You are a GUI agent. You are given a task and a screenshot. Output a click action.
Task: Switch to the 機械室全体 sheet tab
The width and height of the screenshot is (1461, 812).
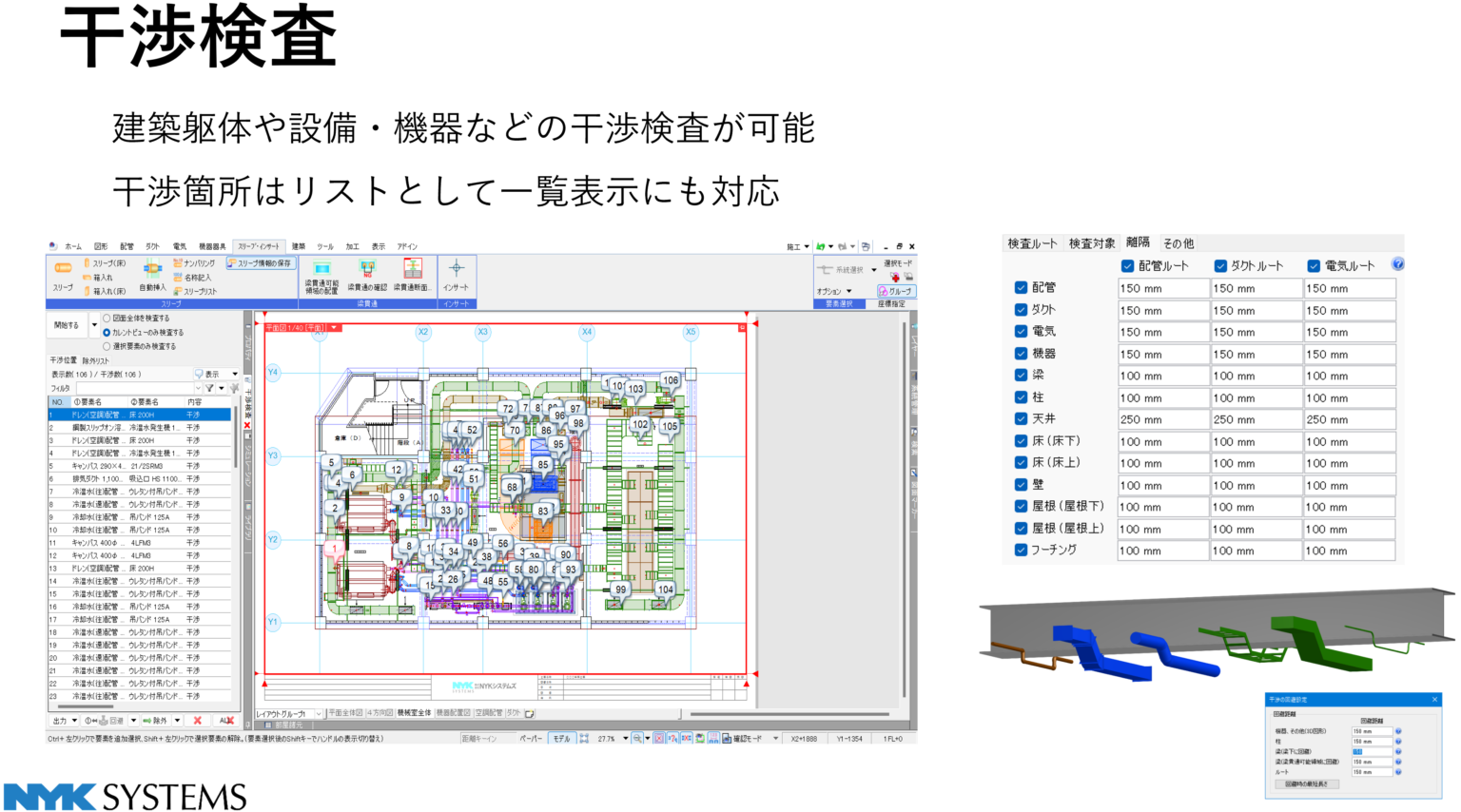click(414, 712)
